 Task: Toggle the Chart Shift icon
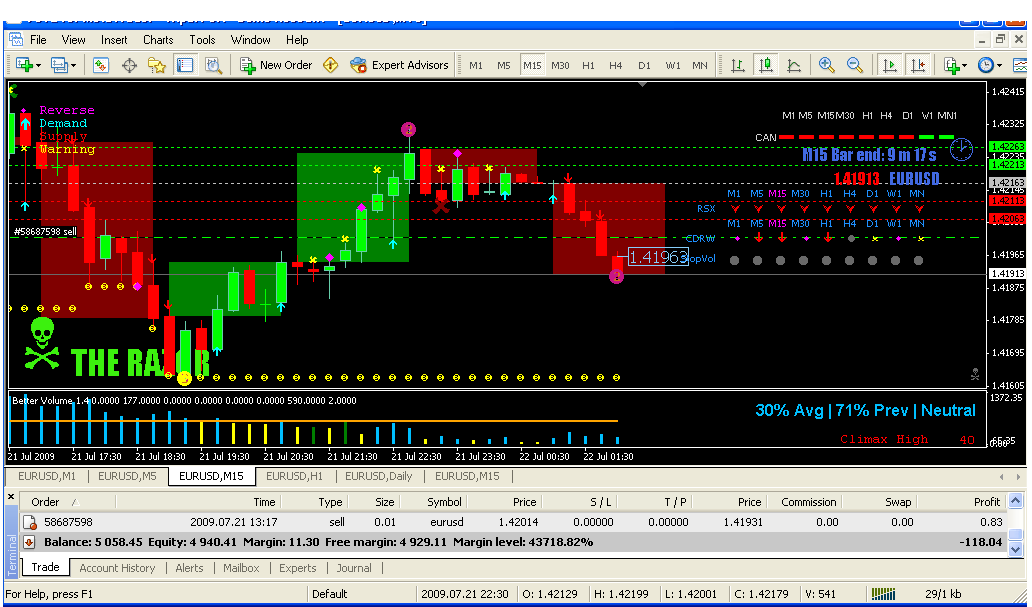917,65
